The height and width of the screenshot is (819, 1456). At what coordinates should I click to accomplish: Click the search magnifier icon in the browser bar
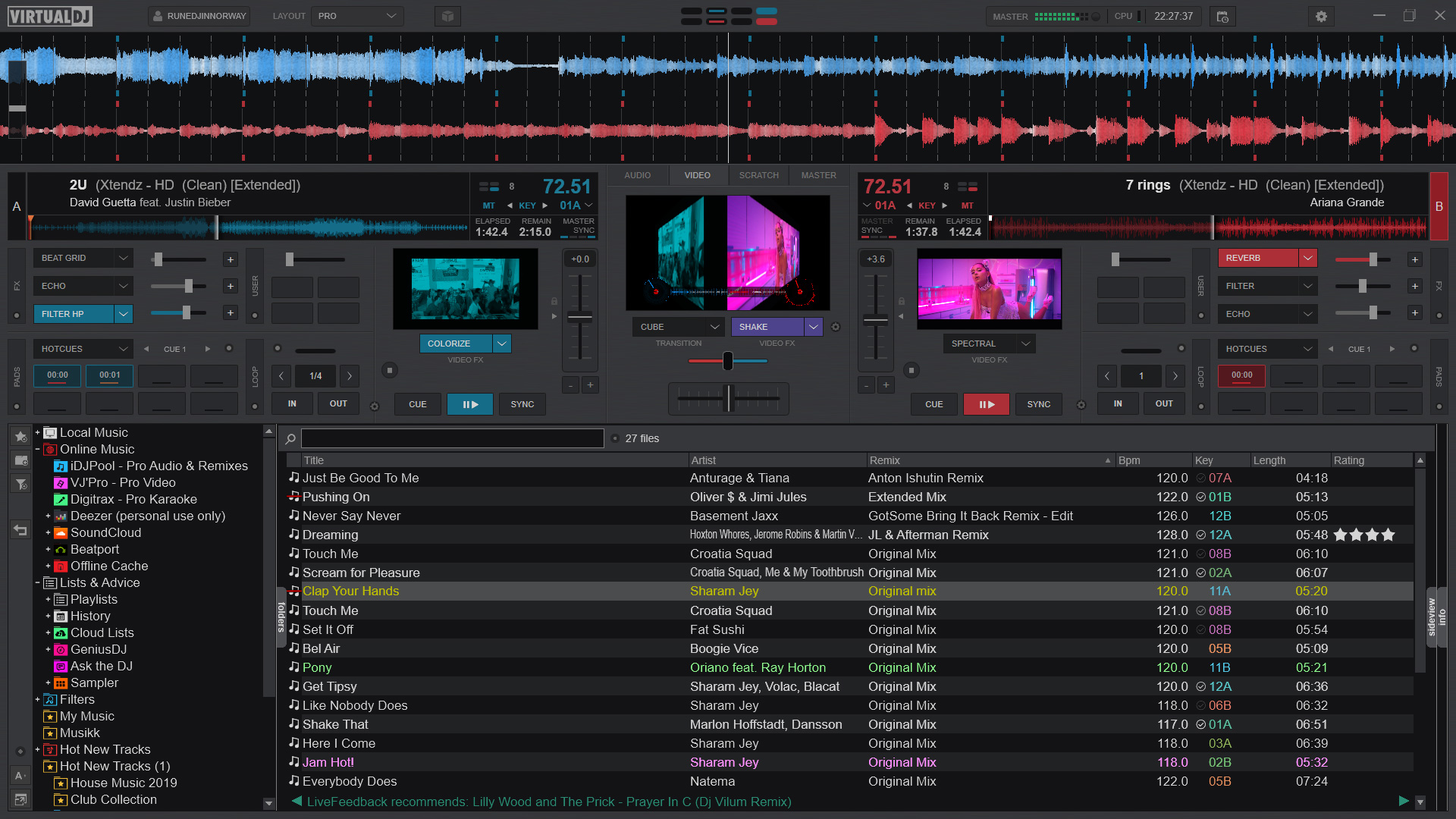point(290,438)
